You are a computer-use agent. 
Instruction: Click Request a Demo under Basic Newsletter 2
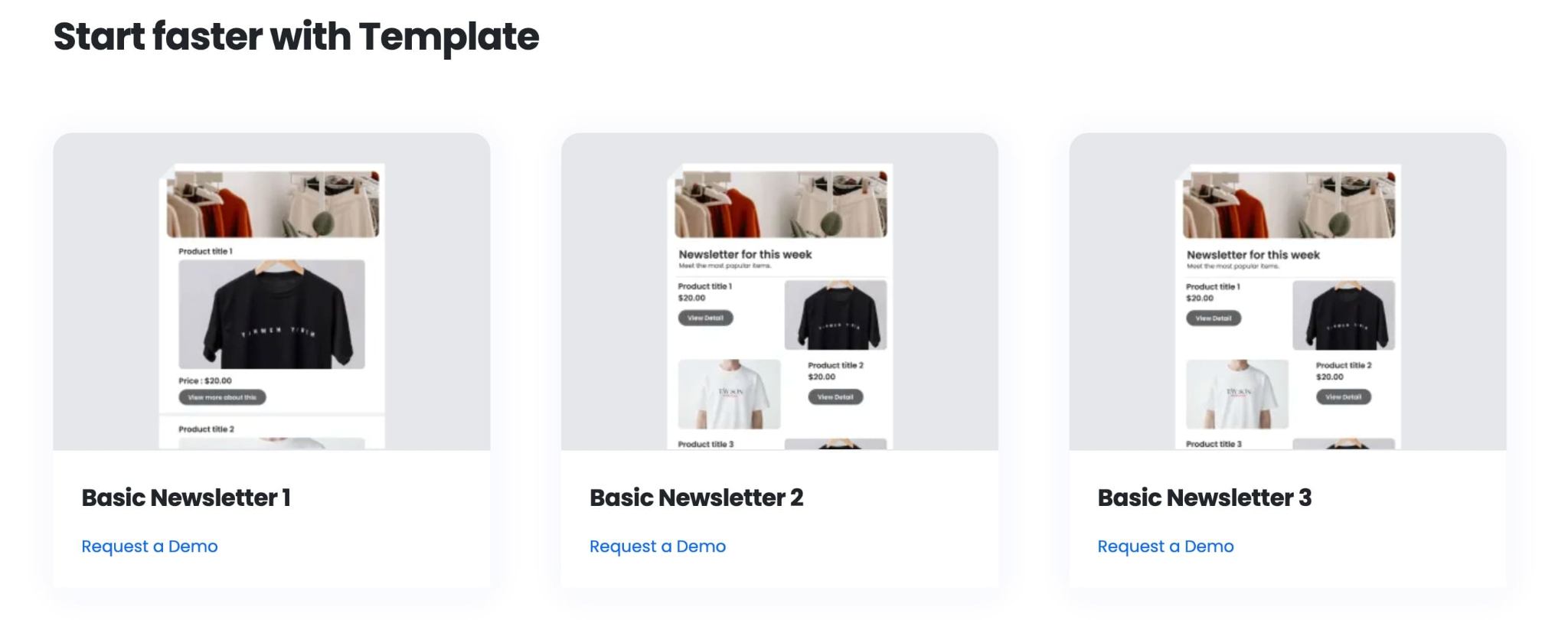coord(657,547)
